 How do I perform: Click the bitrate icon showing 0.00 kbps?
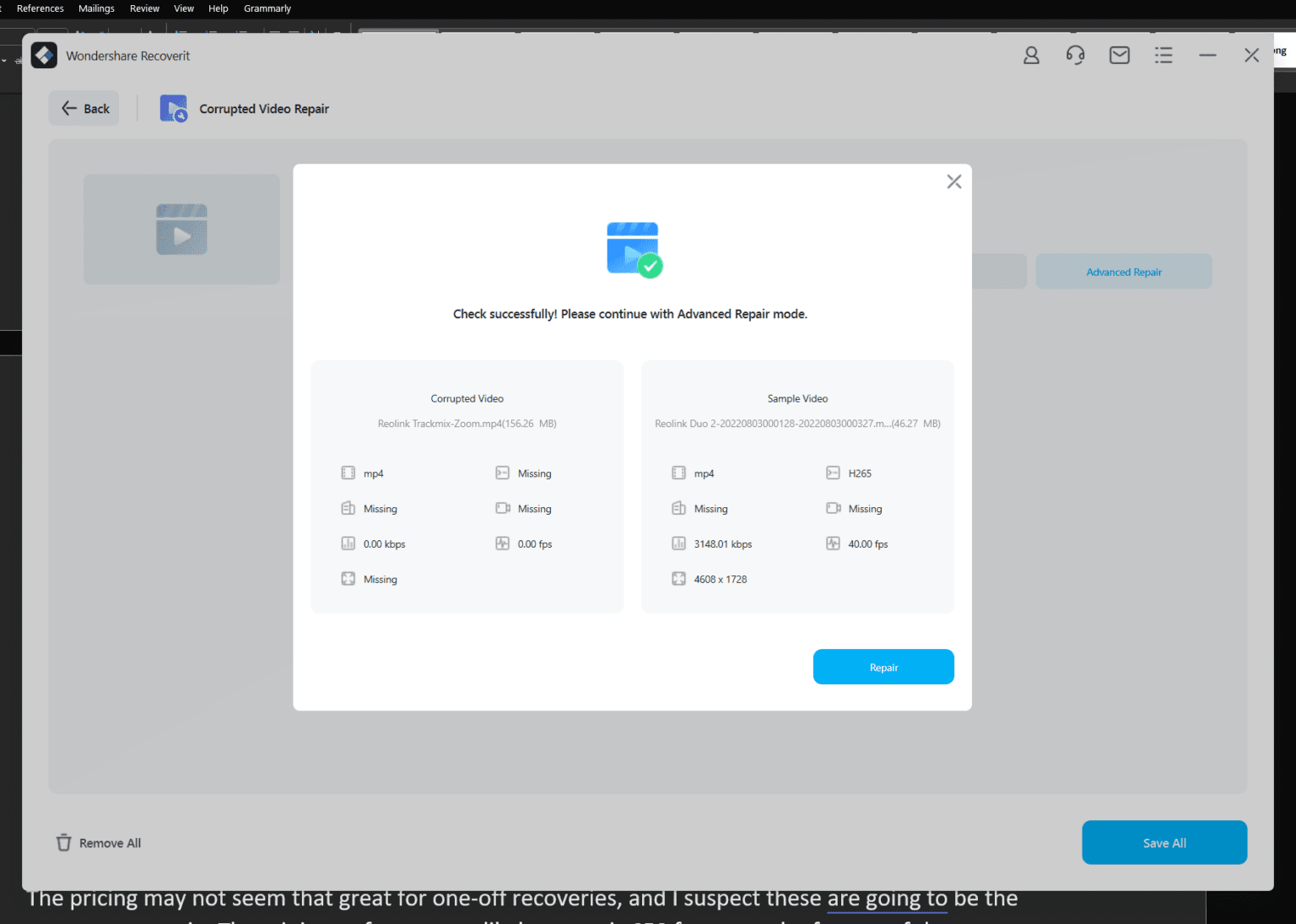click(348, 543)
